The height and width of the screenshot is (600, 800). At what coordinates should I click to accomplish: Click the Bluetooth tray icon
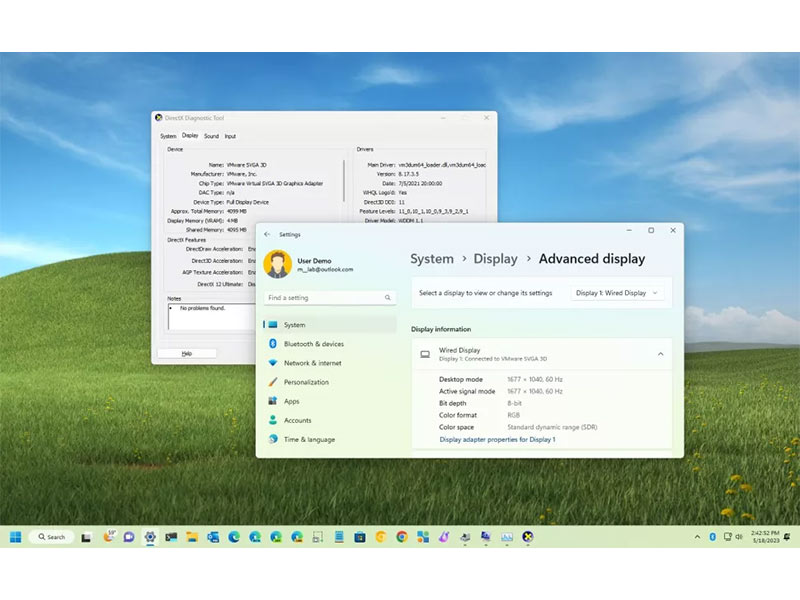tap(713, 537)
